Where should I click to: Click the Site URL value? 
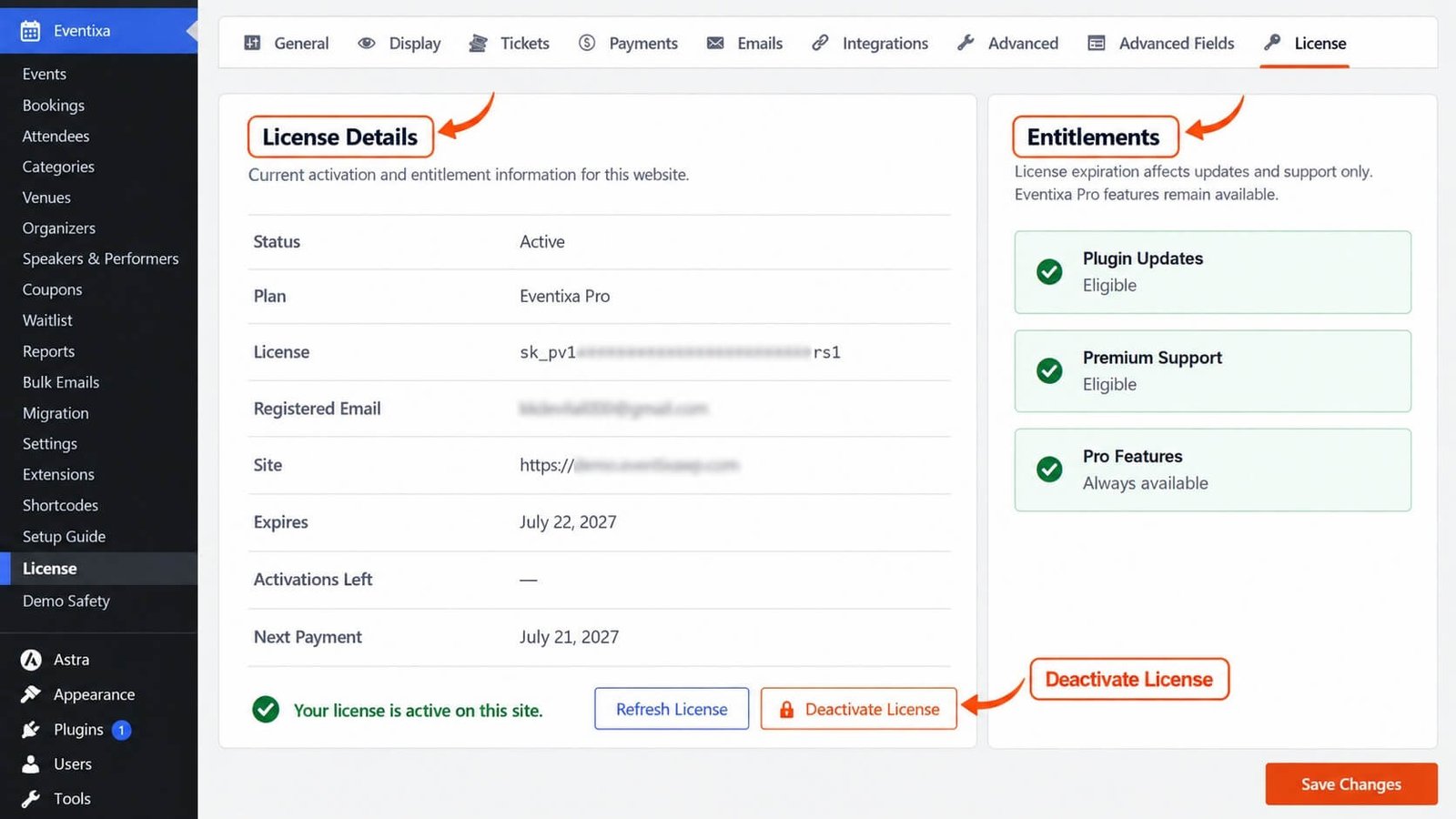point(630,465)
